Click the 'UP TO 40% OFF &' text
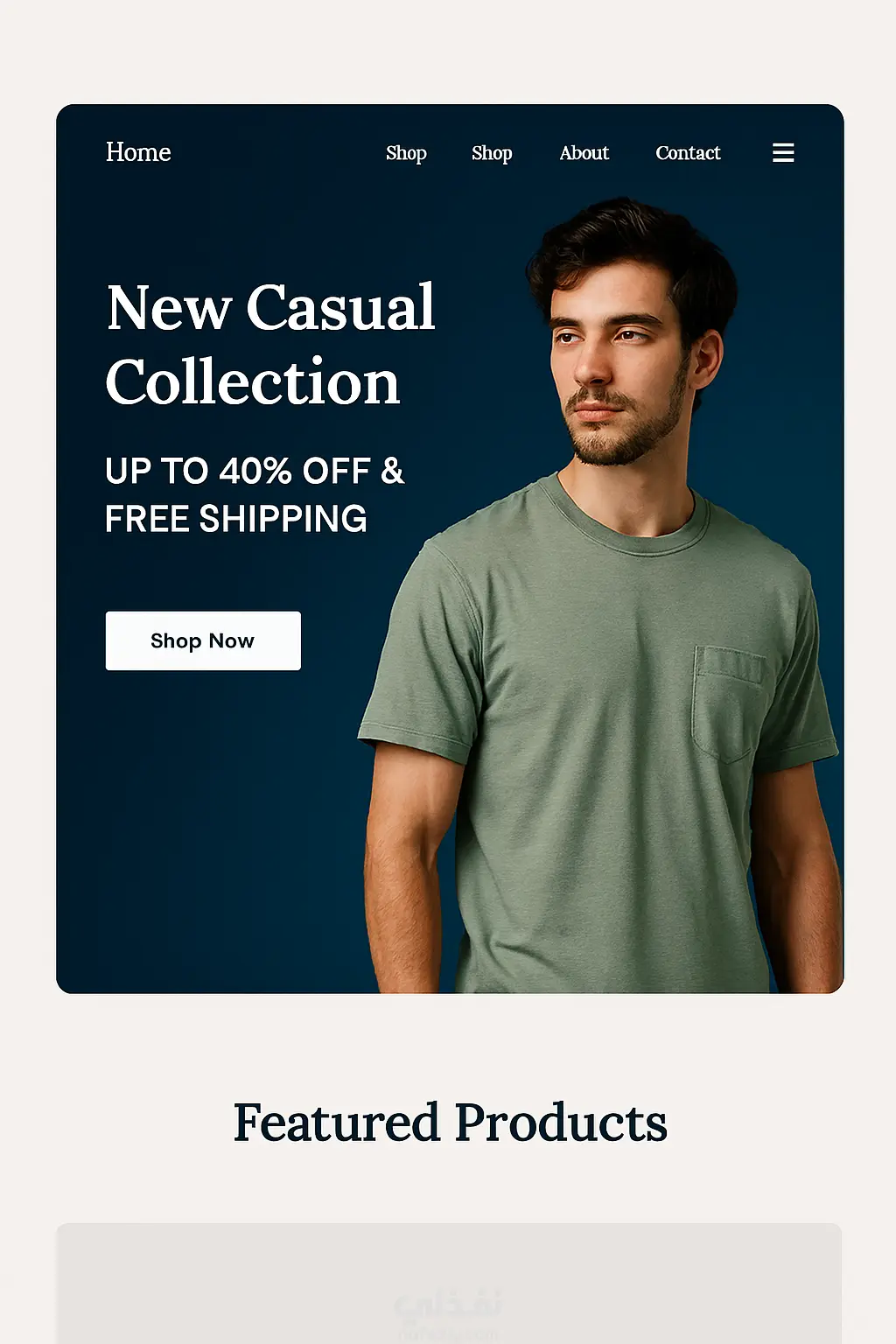 click(x=255, y=471)
